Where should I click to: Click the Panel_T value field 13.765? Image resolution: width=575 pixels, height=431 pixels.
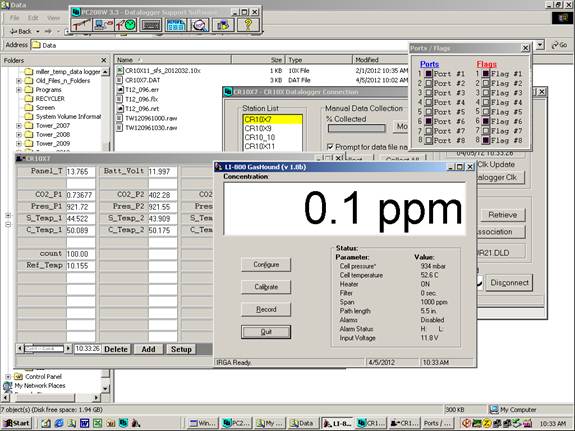tap(81, 172)
